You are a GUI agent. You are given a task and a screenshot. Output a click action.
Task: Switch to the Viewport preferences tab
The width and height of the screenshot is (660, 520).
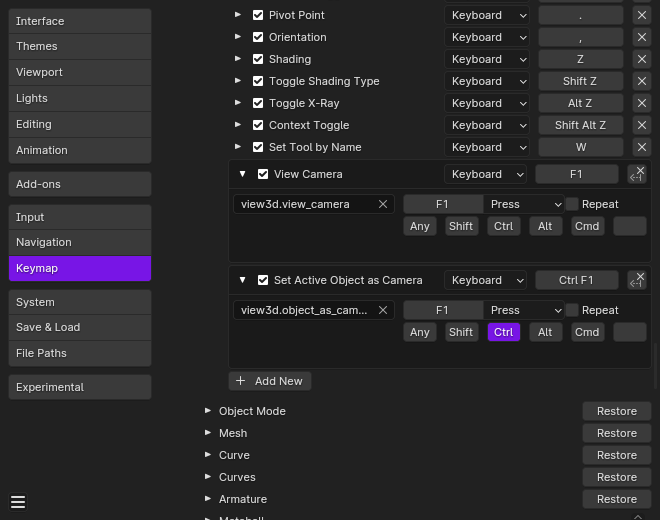point(80,72)
